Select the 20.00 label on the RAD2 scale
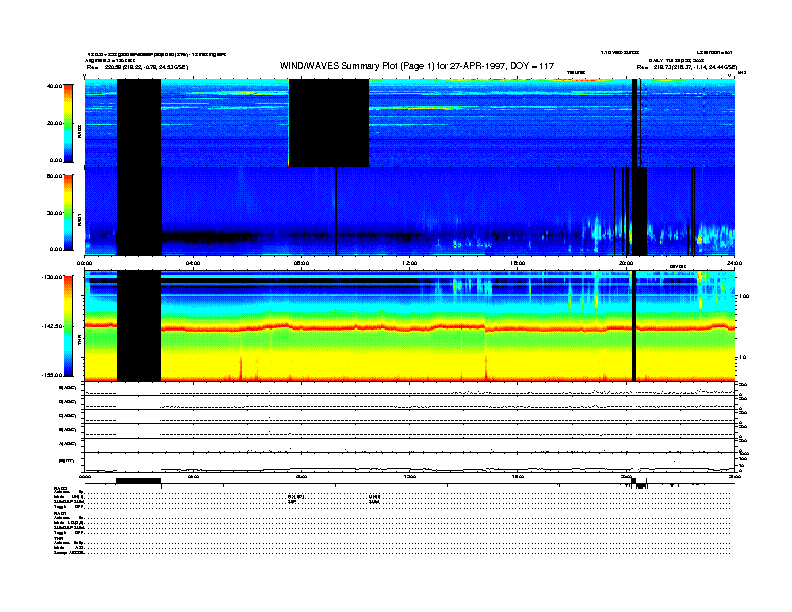This screenshot has height=612, width=792. coord(54,123)
